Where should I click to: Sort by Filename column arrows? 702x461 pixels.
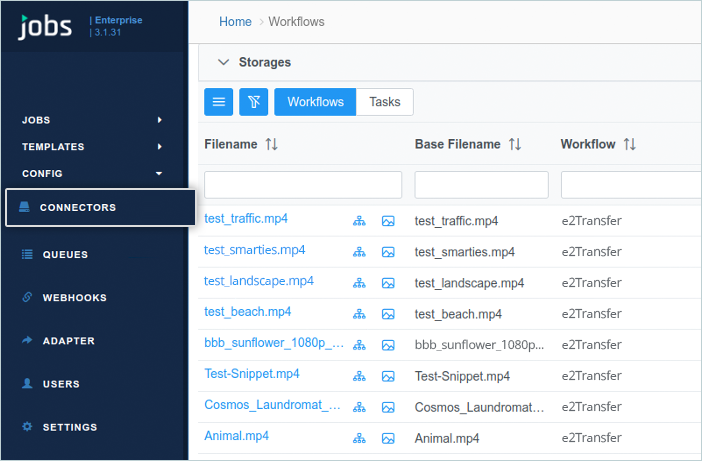(271, 145)
